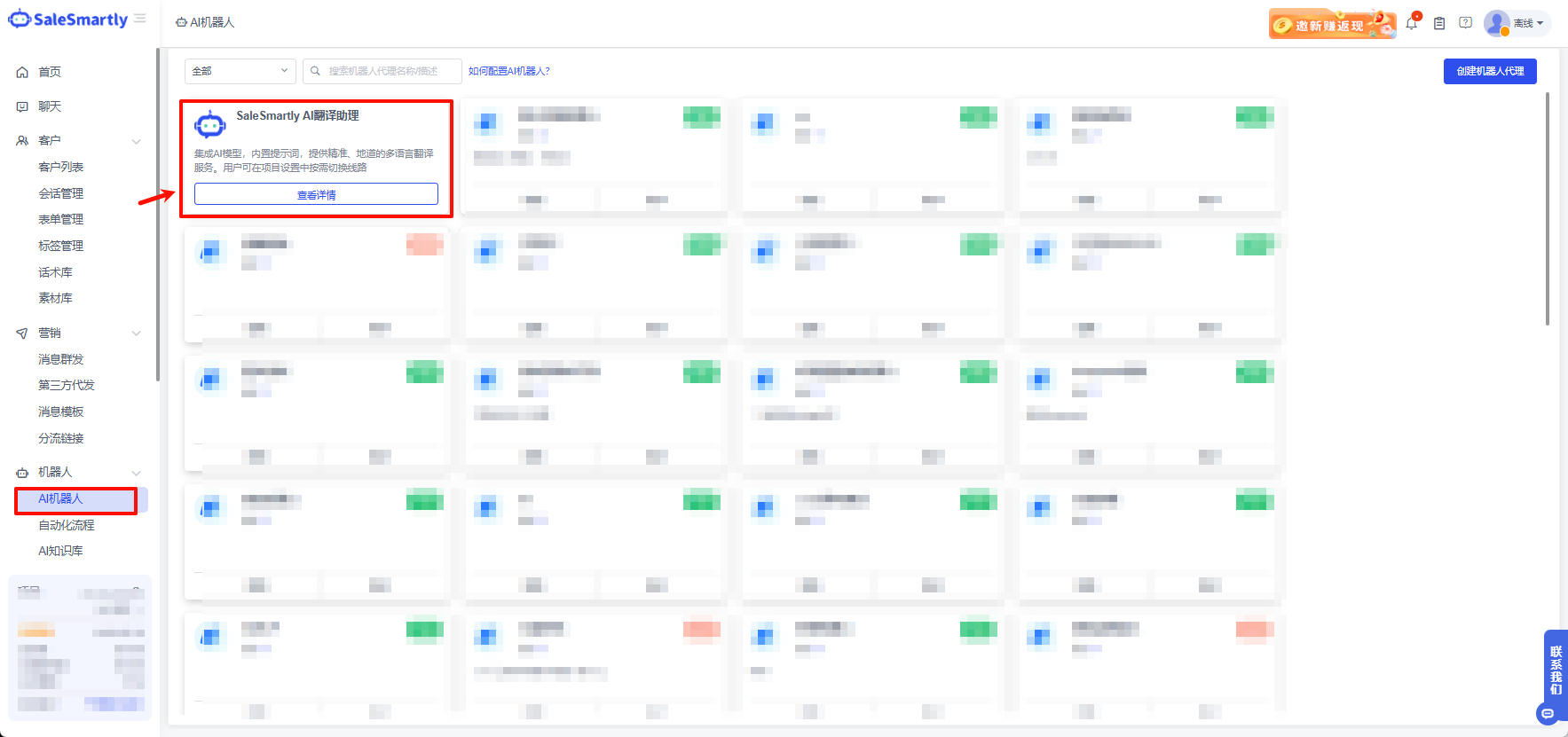Select AI机器人 in the sidebar
This screenshot has width=1568, height=737.
60,499
